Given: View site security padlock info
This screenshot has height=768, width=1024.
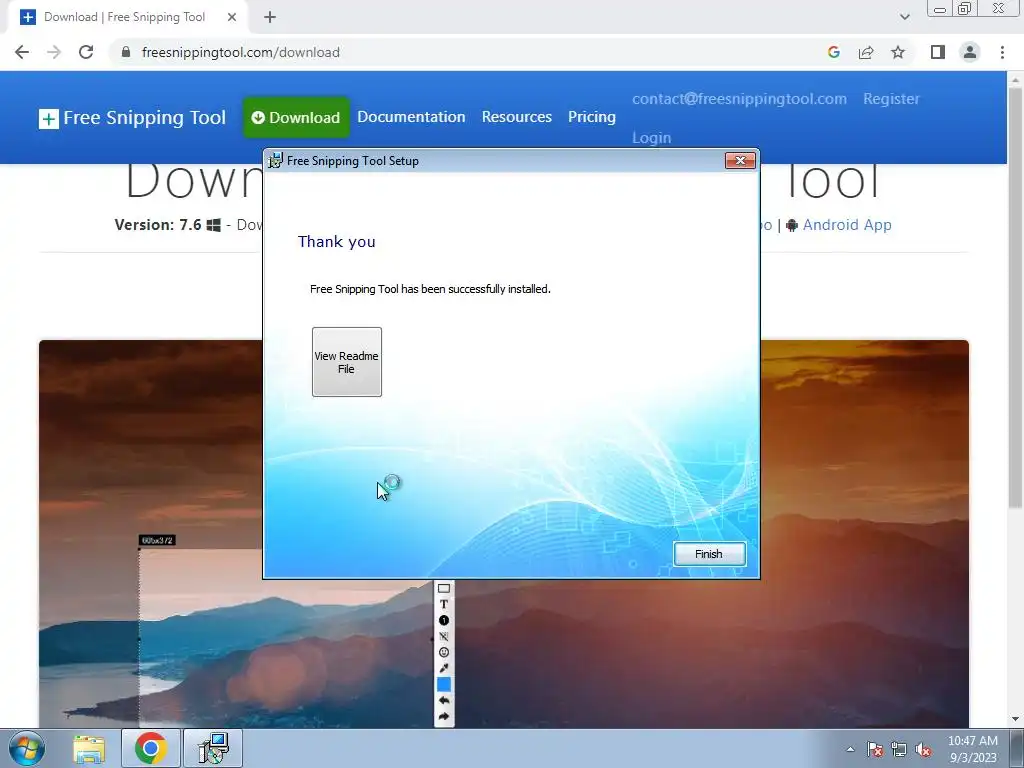Looking at the screenshot, I should 126,52.
